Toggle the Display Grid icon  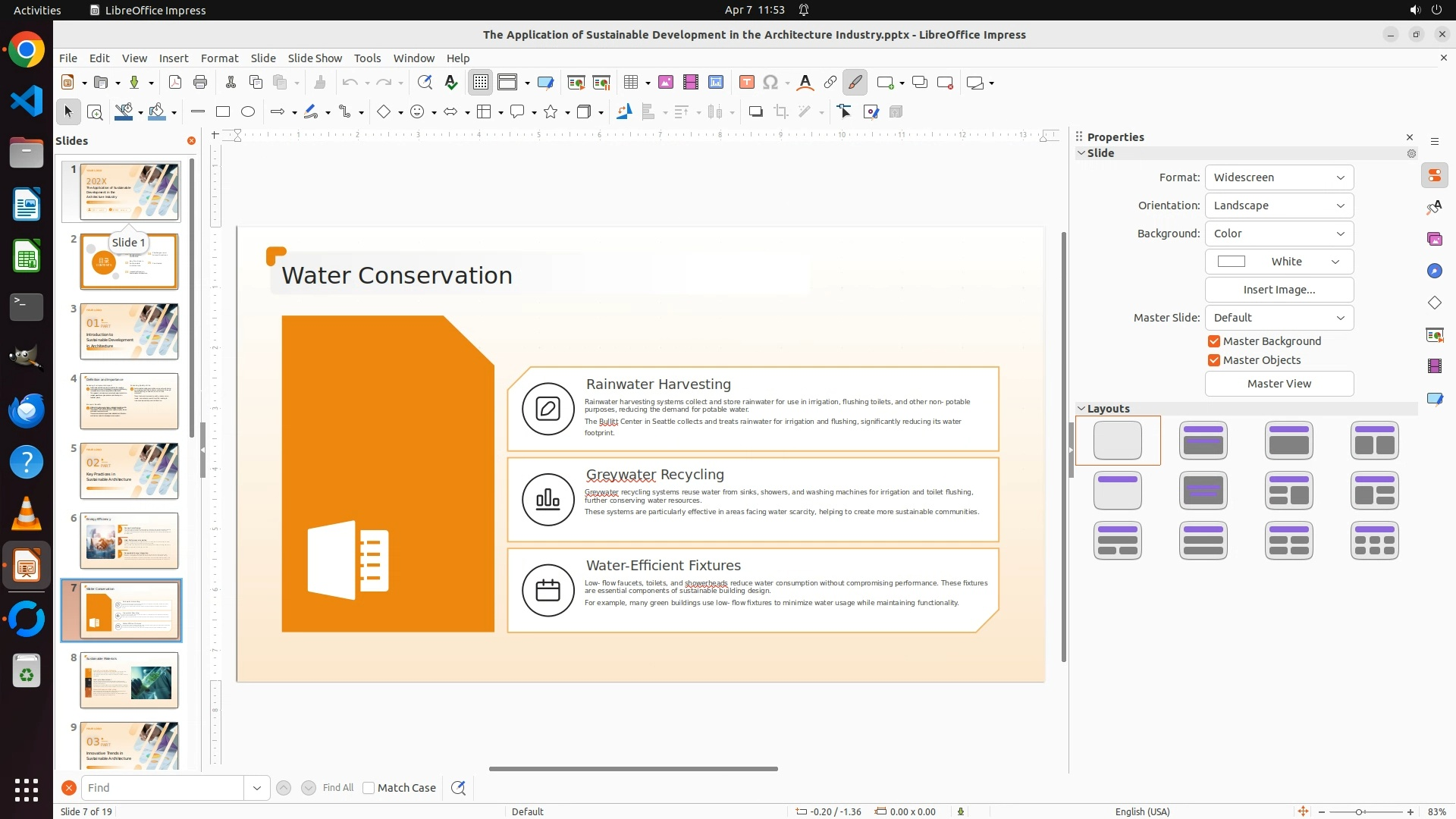click(481, 83)
